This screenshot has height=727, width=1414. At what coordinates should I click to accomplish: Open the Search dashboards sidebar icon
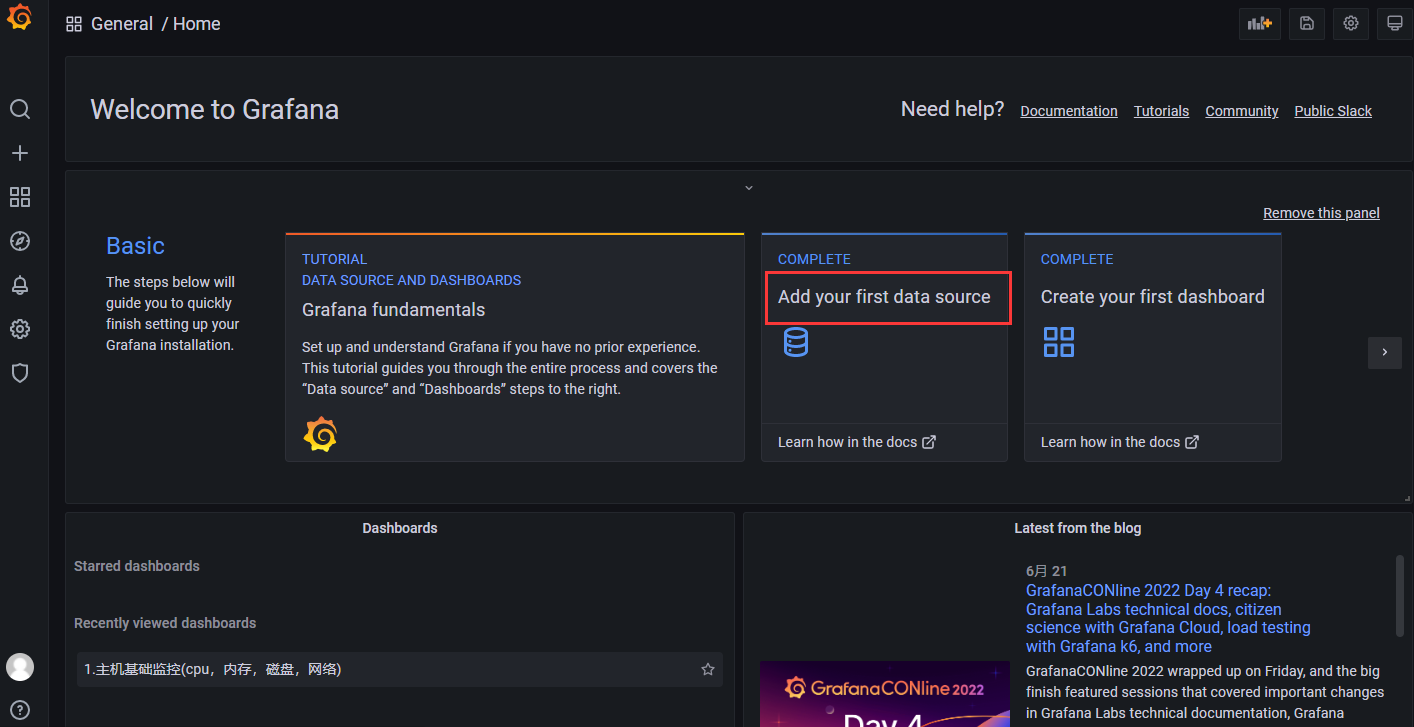(x=20, y=109)
